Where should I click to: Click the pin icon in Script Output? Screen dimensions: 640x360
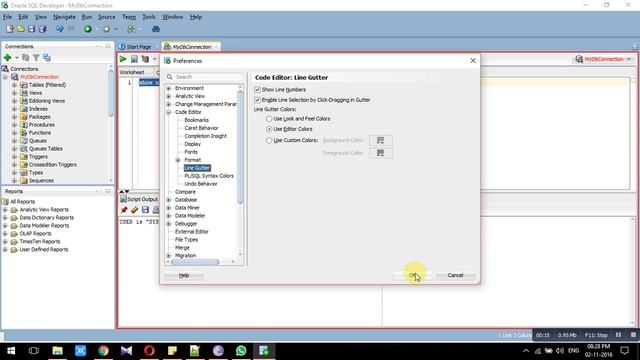(124, 210)
